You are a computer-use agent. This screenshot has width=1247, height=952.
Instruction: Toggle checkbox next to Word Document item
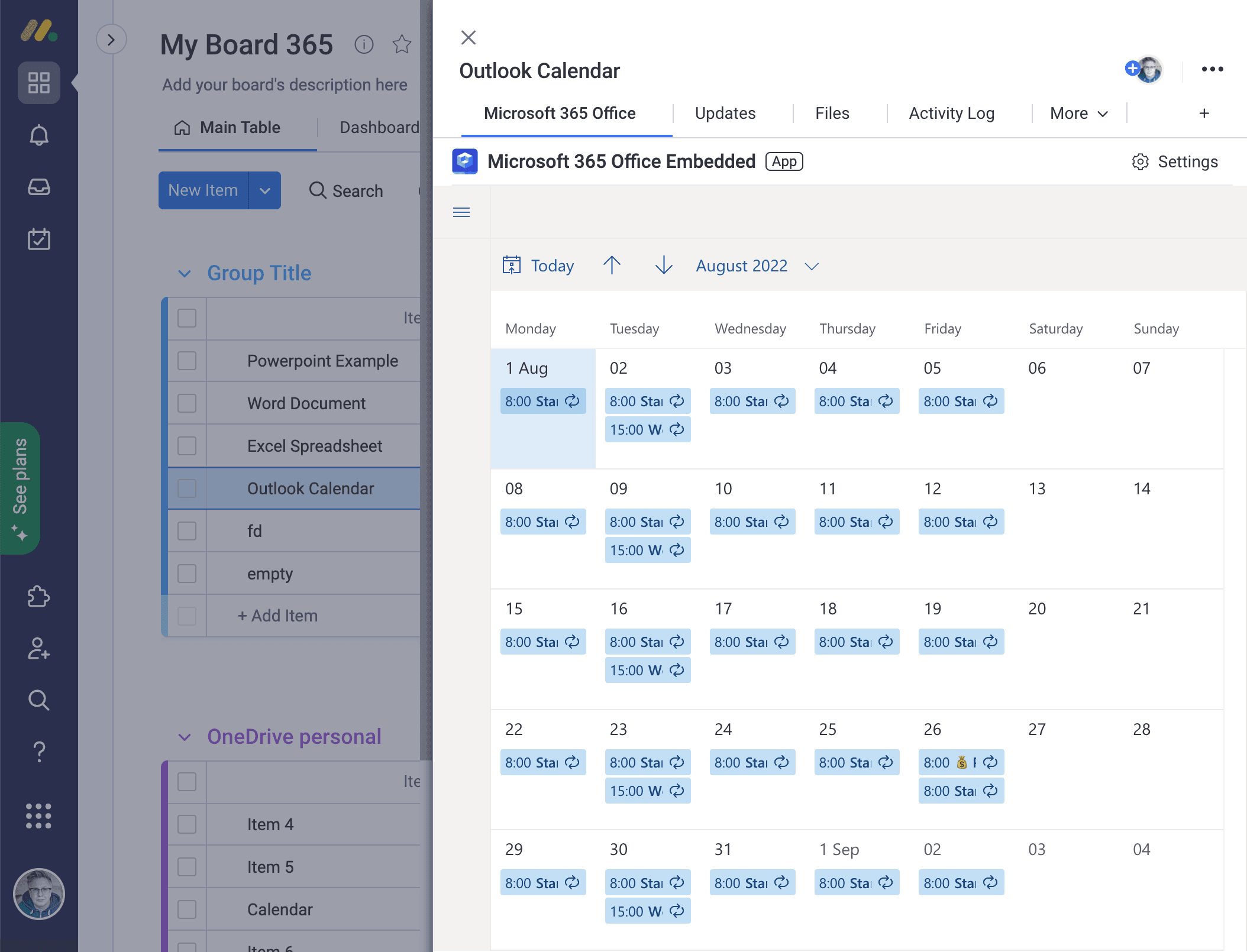[186, 404]
